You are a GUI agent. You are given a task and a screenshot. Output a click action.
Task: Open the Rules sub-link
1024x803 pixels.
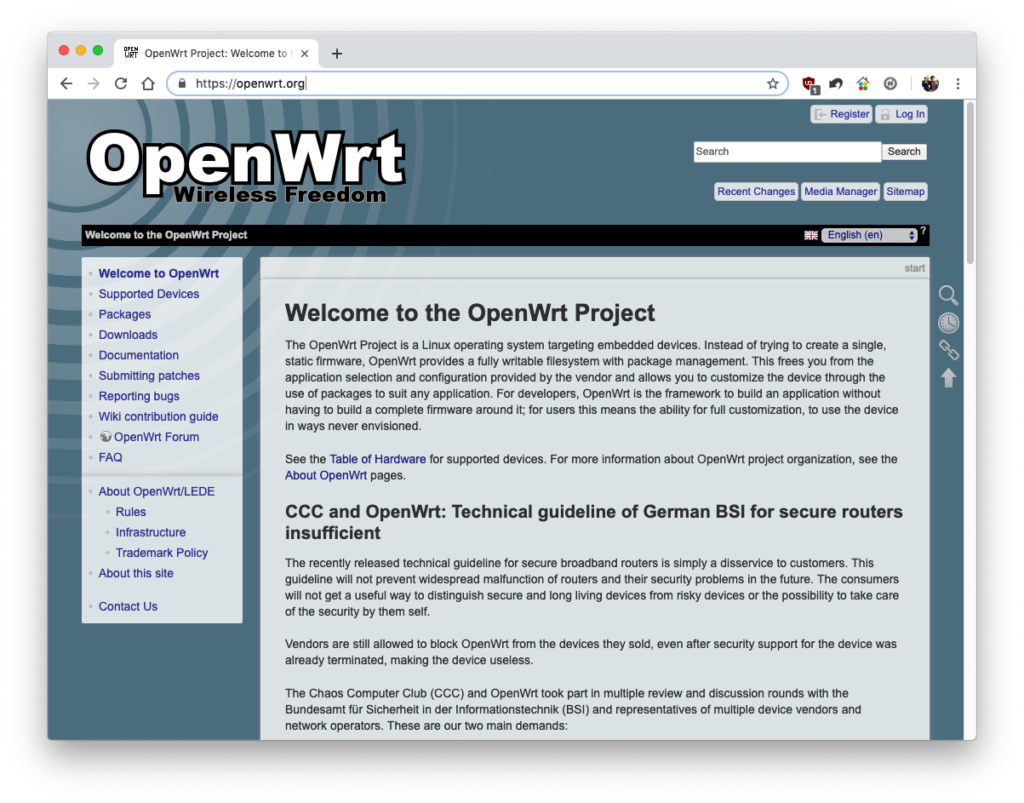(x=131, y=512)
